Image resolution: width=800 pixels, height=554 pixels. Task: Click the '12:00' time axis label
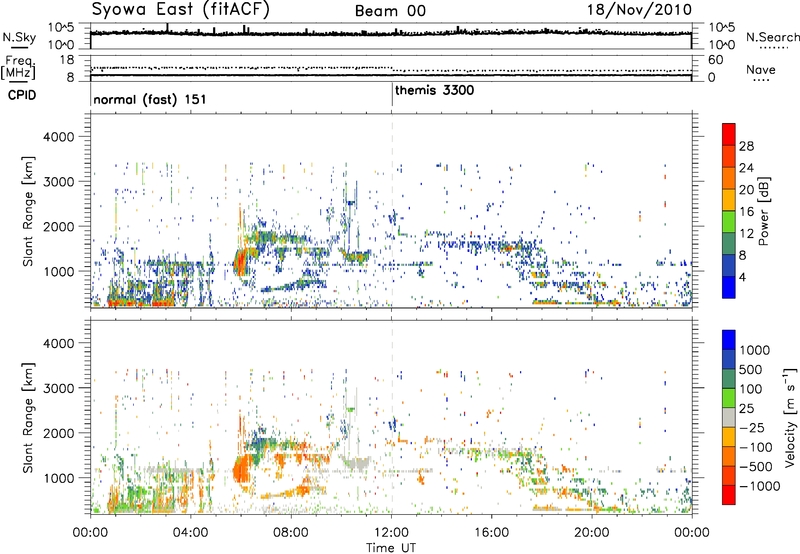[391, 533]
